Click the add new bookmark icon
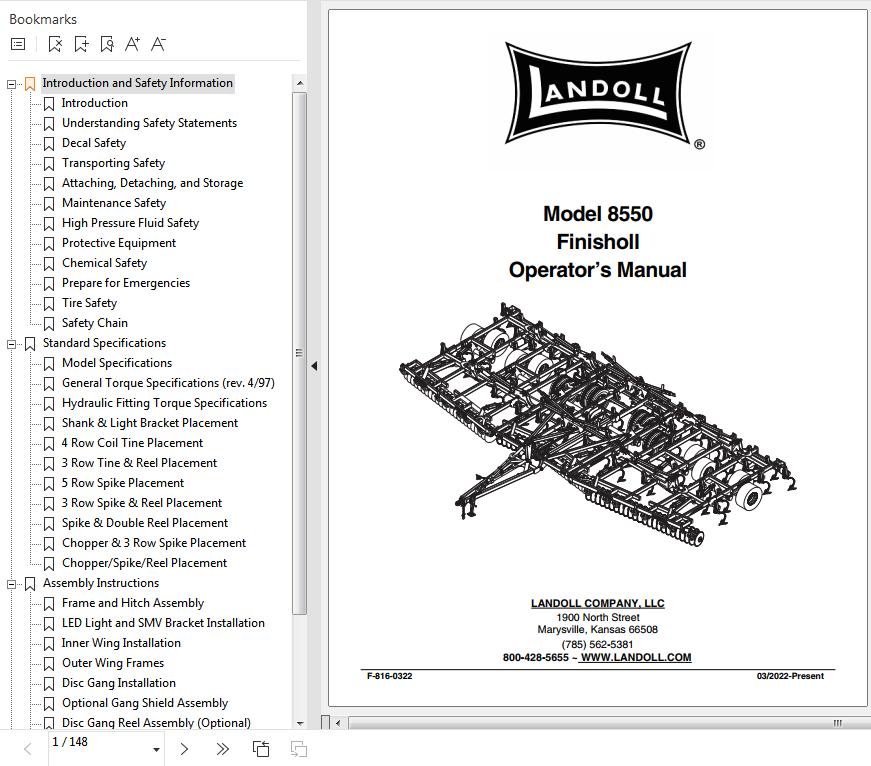The height and width of the screenshot is (766, 871). click(81, 44)
